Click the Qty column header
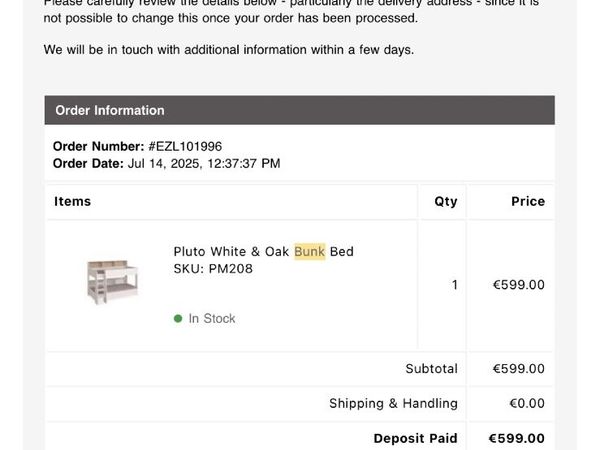Screen dimensions: 600x450 [x=446, y=202]
